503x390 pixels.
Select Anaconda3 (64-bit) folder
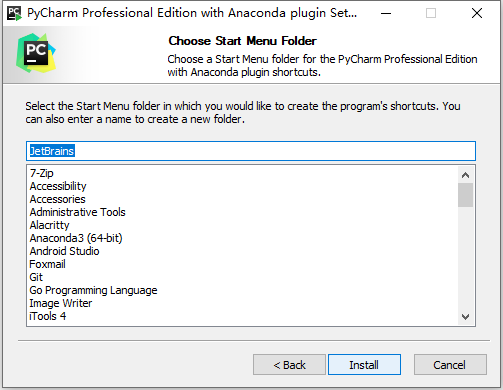click(x=76, y=238)
